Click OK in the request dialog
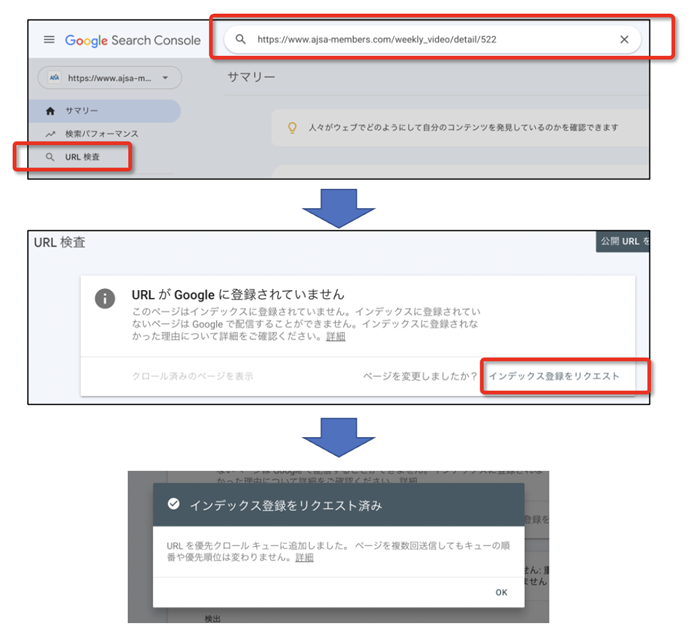699x634 pixels. point(502,593)
